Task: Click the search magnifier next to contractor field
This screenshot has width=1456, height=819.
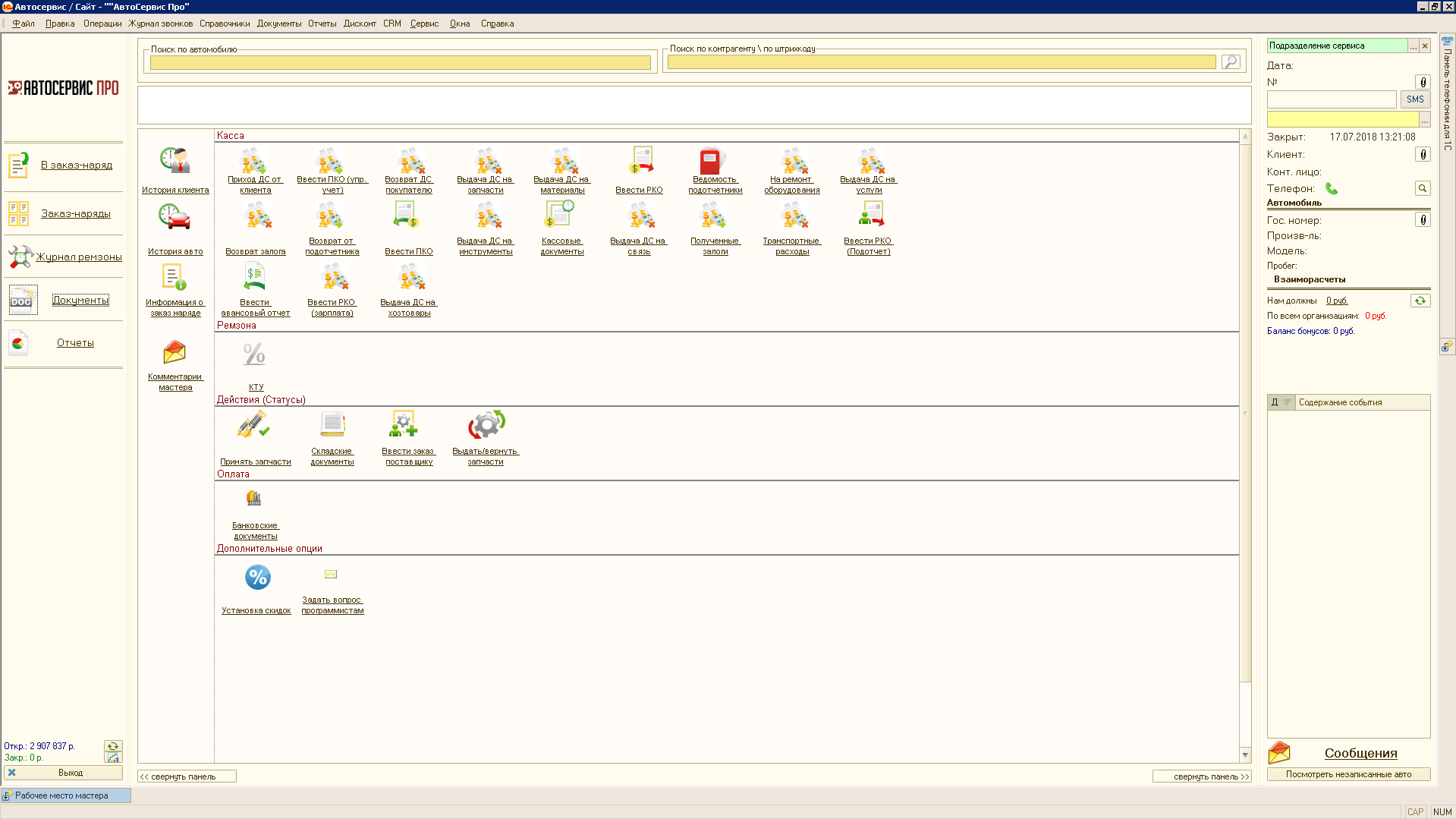Action: coord(1231,61)
